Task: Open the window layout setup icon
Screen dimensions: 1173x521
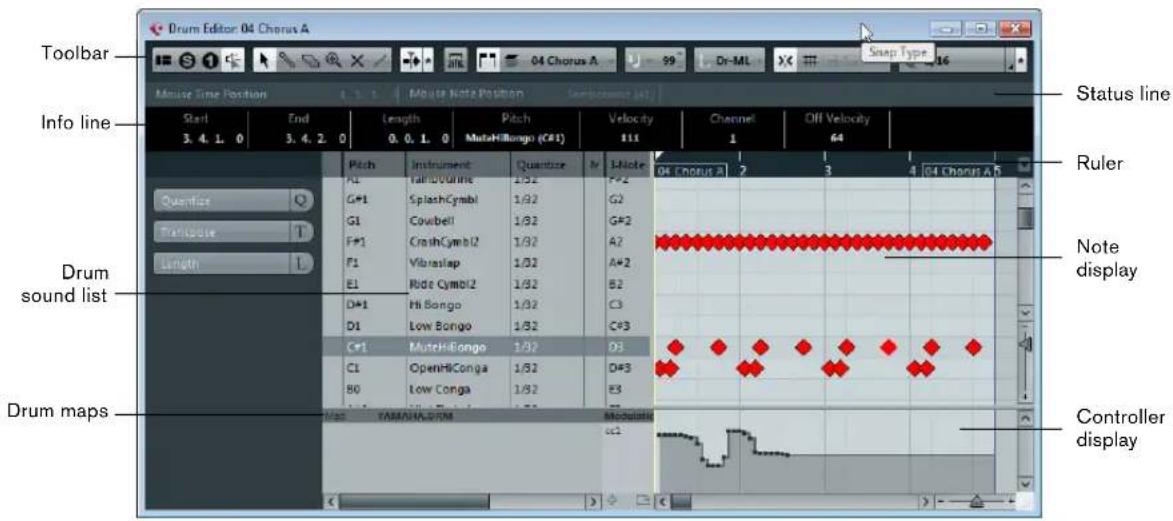Action: click(x=162, y=62)
